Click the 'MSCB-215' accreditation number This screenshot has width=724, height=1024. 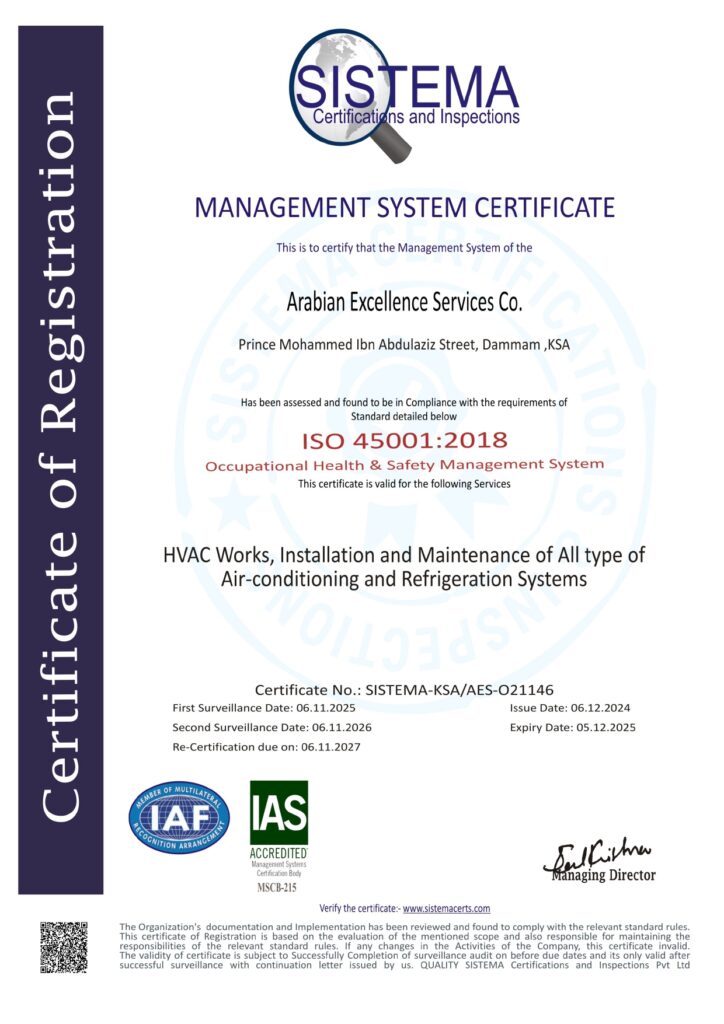pos(278,888)
